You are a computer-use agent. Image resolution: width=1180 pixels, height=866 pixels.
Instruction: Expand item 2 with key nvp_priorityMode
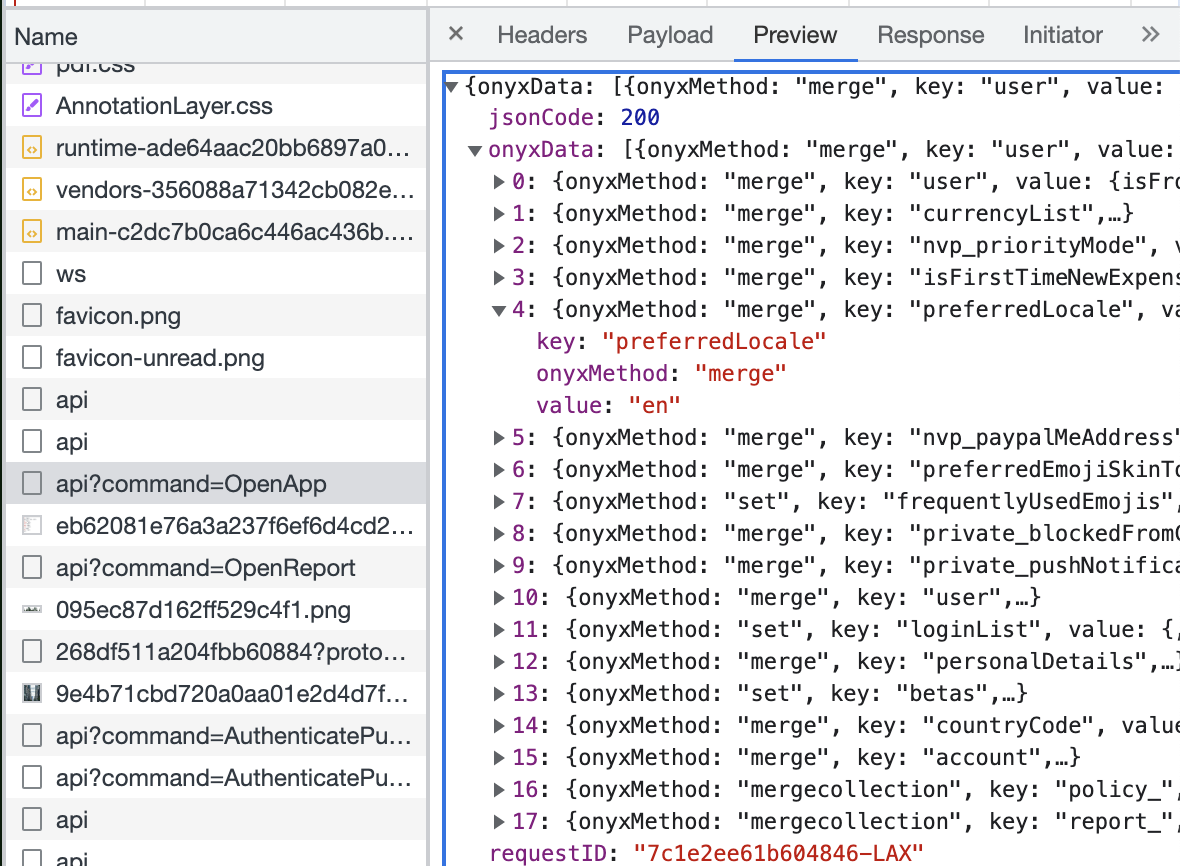[498, 245]
